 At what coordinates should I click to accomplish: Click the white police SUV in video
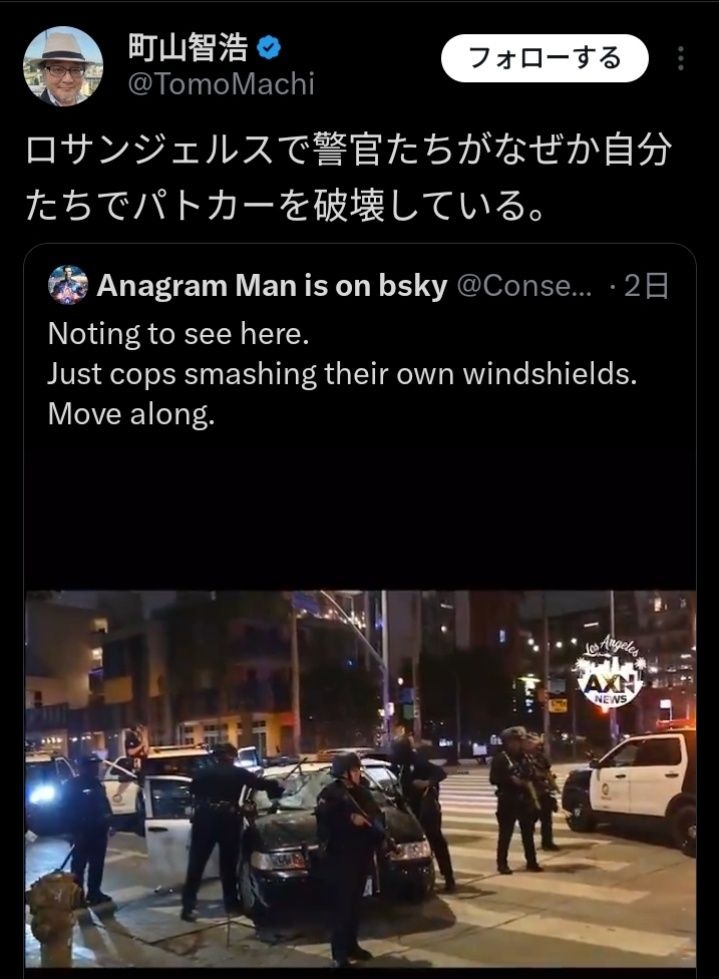coord(632,787)
